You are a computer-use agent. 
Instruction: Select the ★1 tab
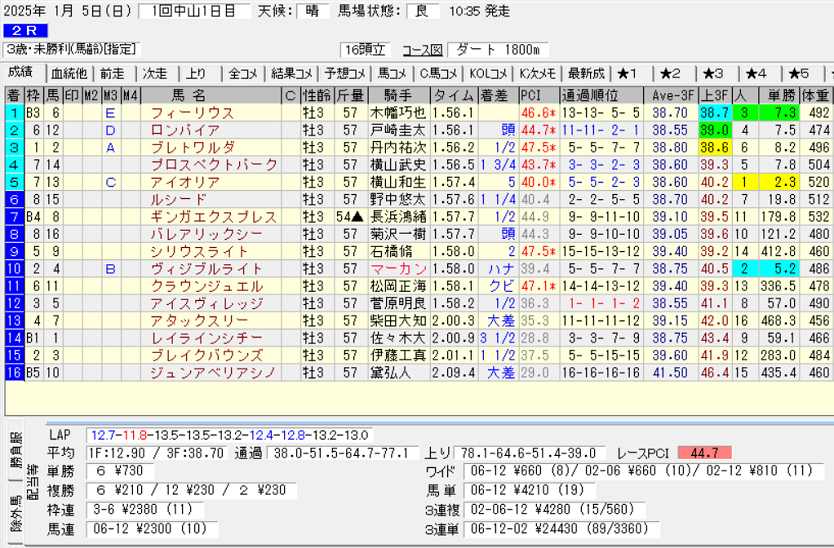tap(628, 73)
